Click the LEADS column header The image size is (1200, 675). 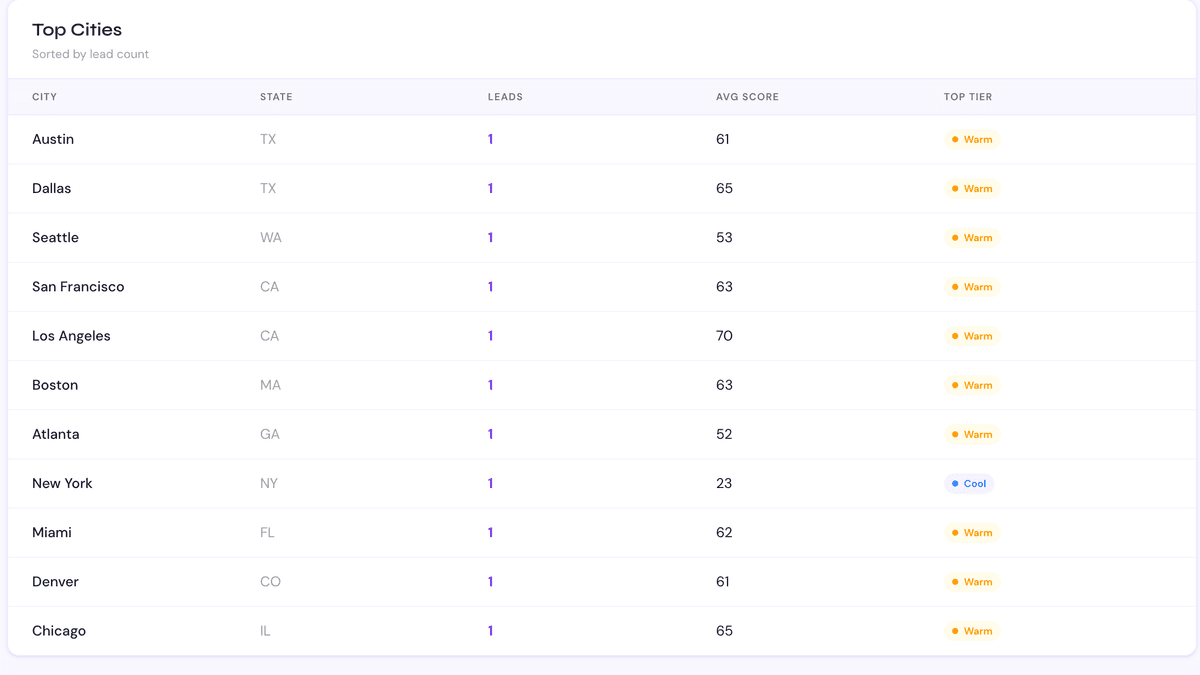click(x=505, y=97)
